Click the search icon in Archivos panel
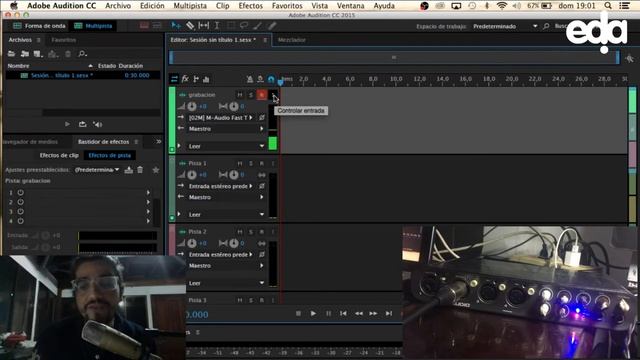Viewport: 640px width, 360px height. coord(82,54)
